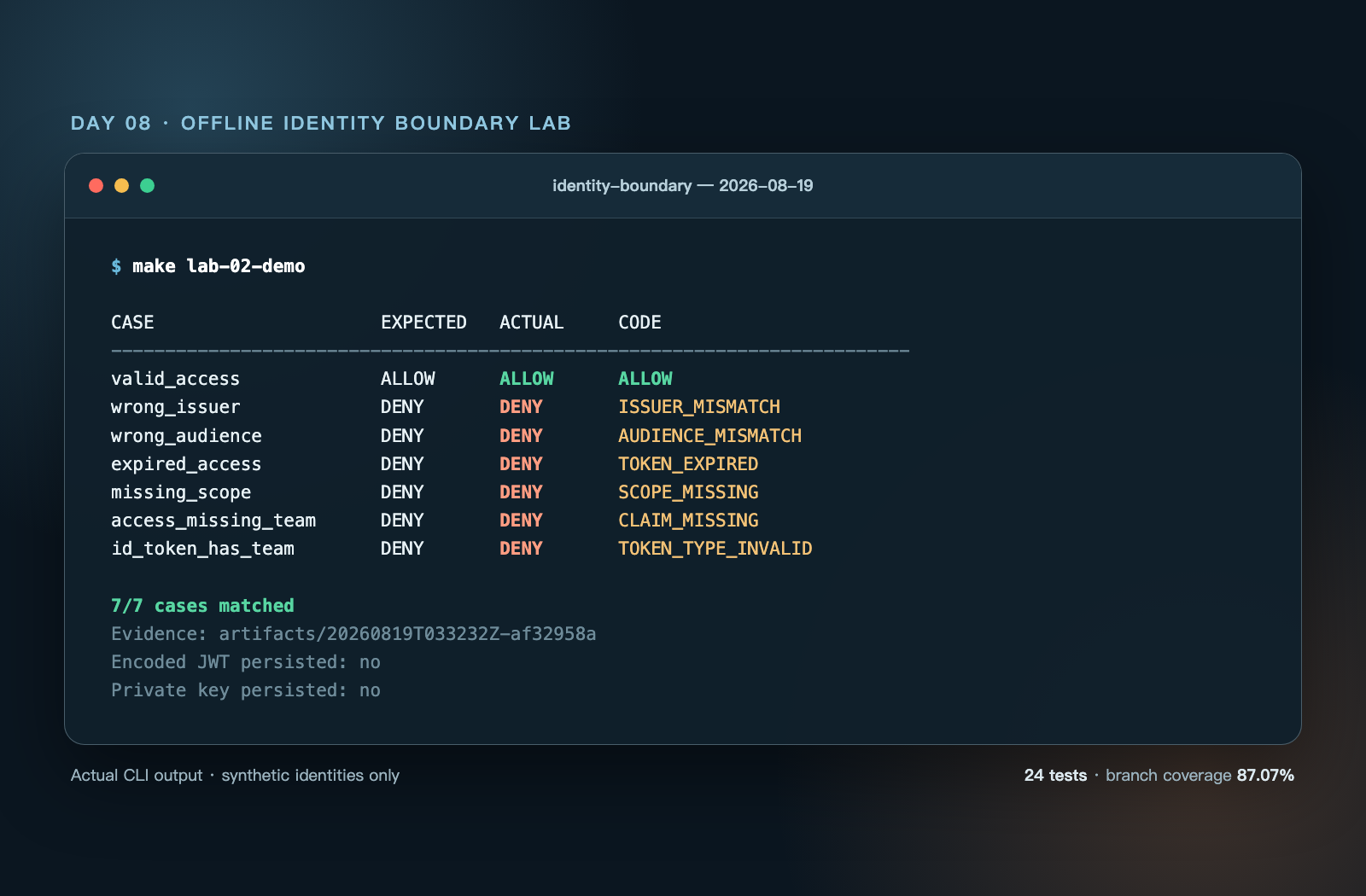Image resolution: width=1366 pixels, height=896 pixels.
Task: Click the actual DENY for expired_access
Action: pyautogui.click(x=521, y=464)
